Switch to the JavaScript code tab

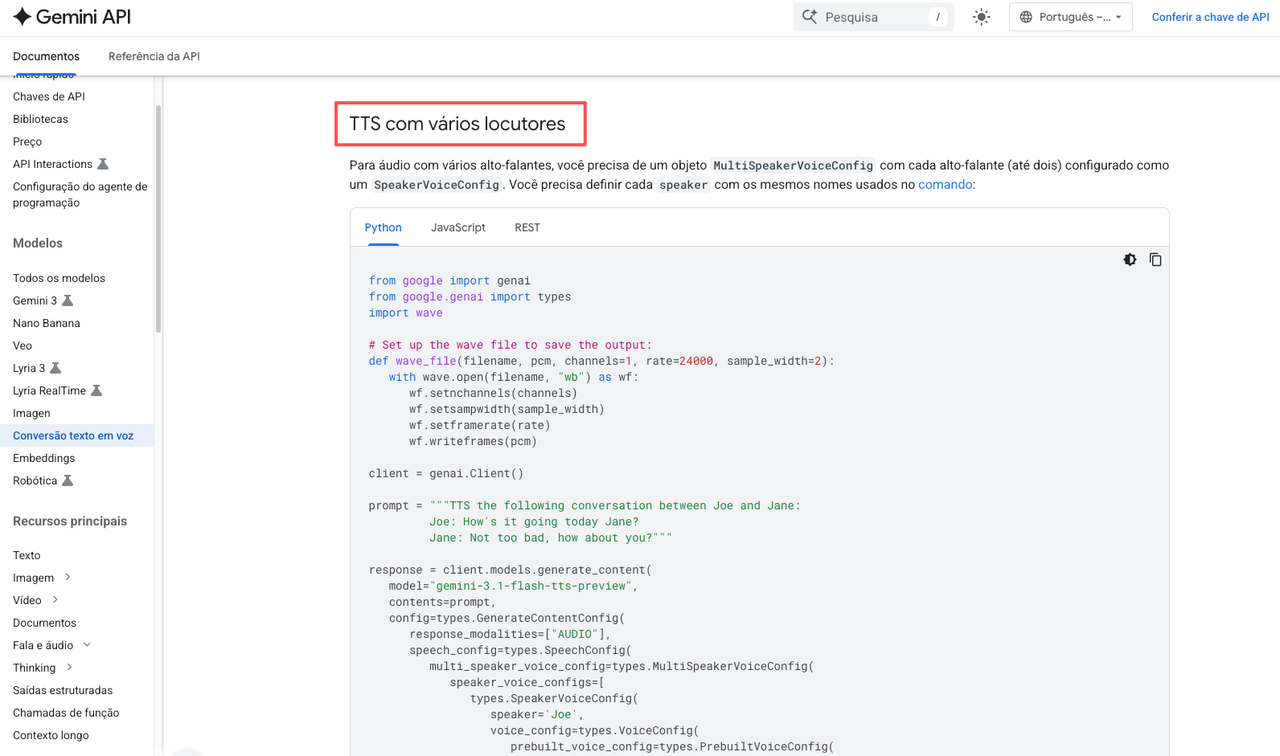(x=458, y=228)
